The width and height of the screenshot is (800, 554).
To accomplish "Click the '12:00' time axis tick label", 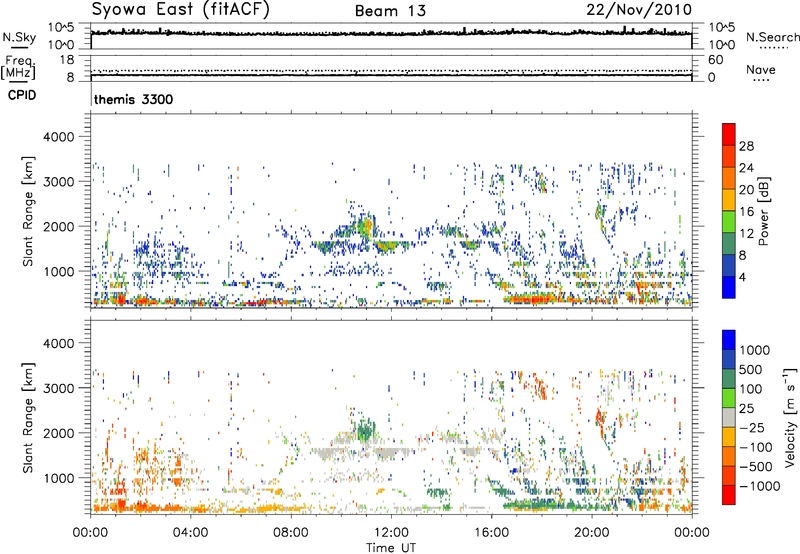I will pos(391,533).
